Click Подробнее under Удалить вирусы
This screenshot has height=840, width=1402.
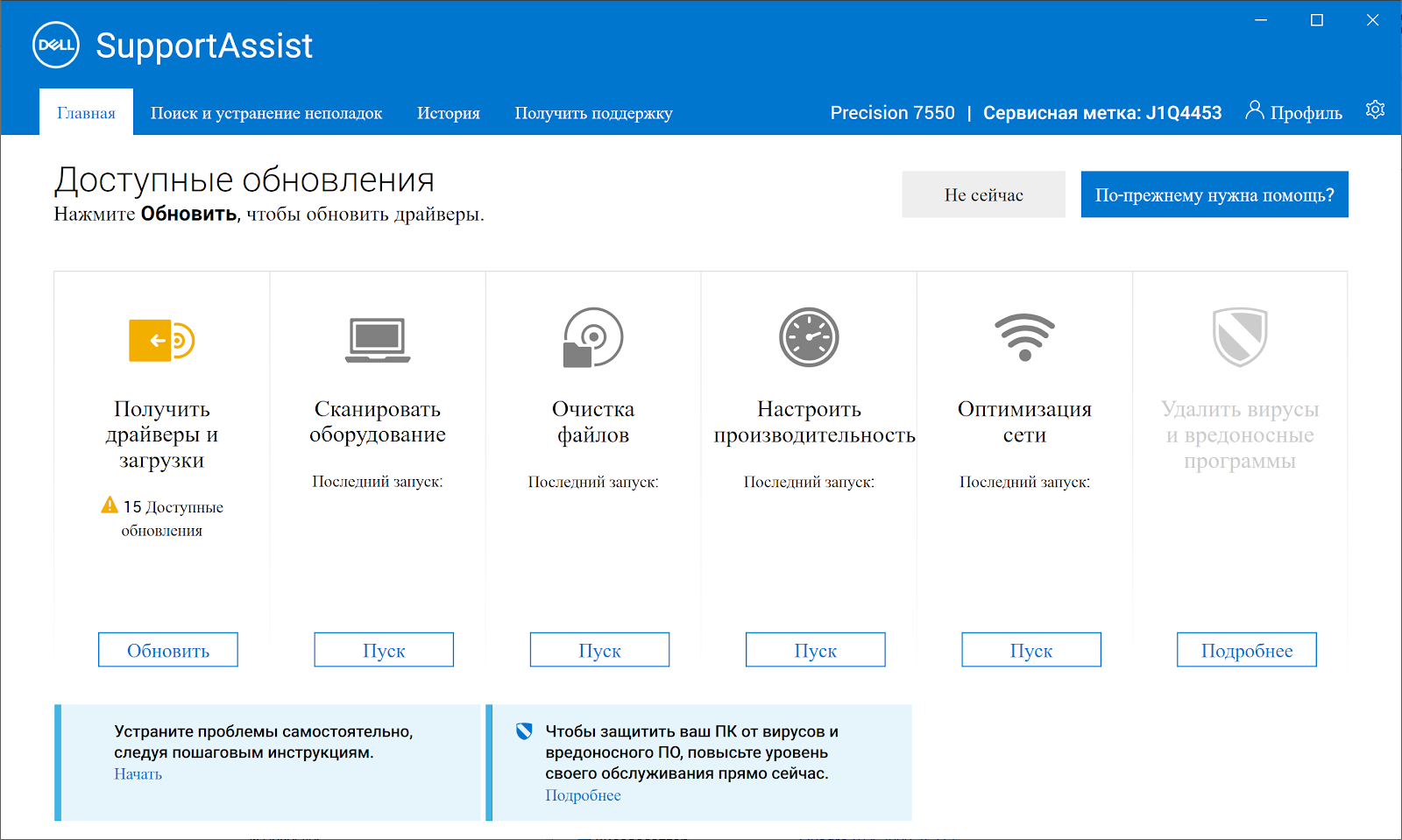1247,650
